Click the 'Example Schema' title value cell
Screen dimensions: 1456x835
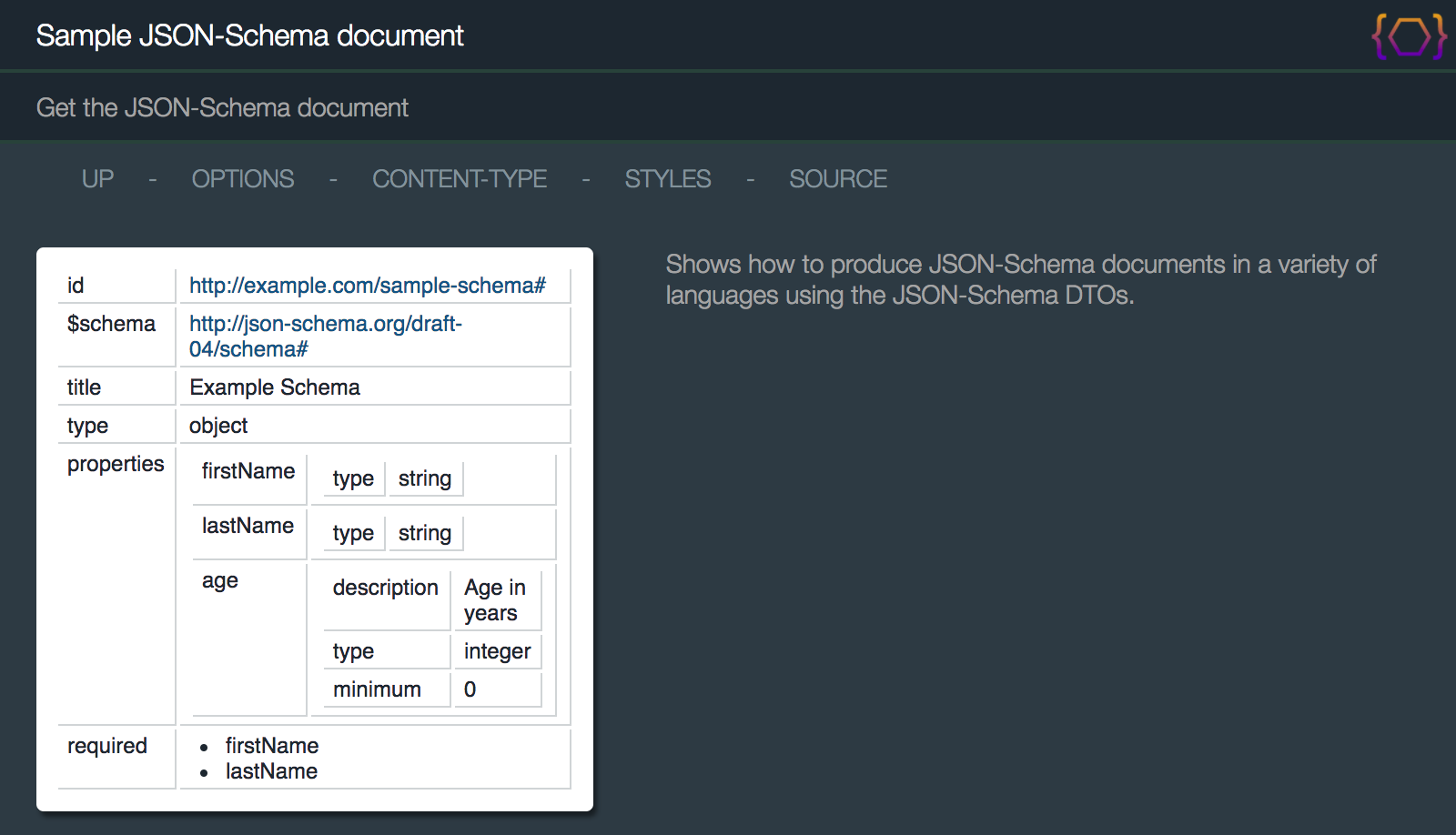(275, 387)
